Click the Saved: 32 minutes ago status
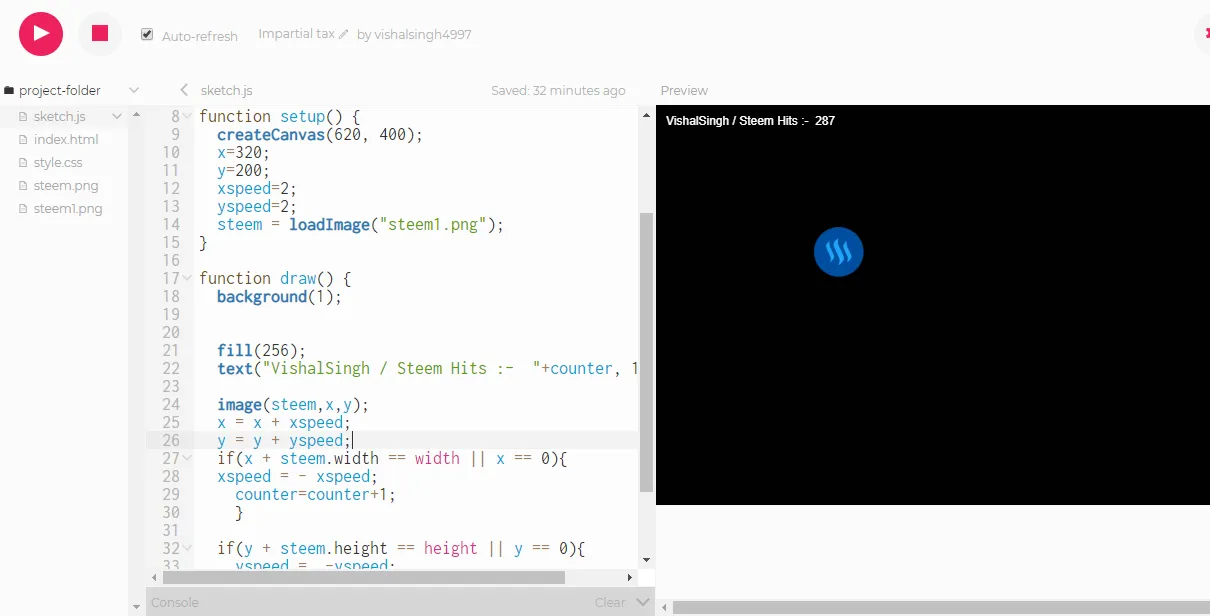1210x616 pixels. click(x=558, y=90)
